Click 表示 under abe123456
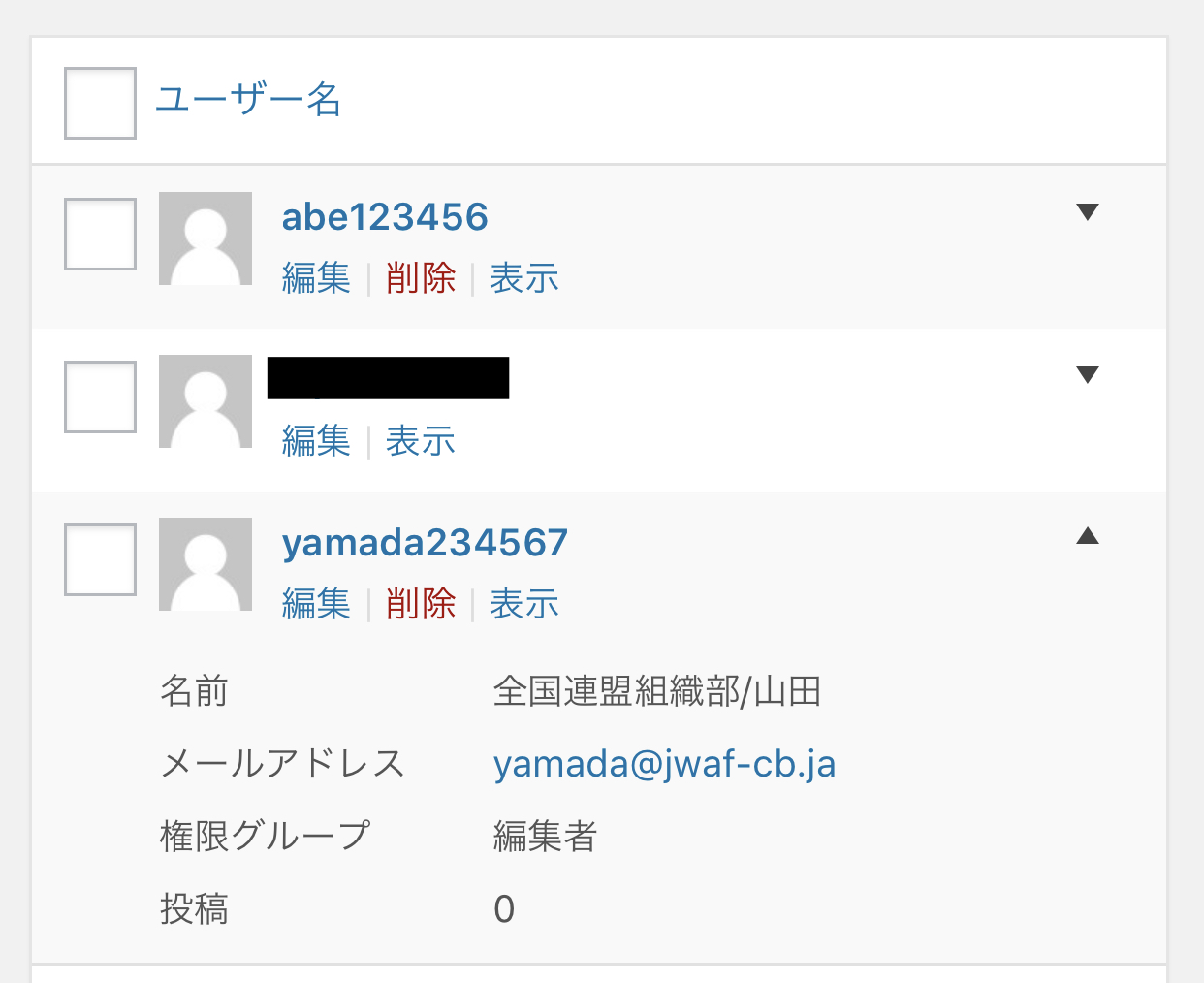 coord(524,279)
